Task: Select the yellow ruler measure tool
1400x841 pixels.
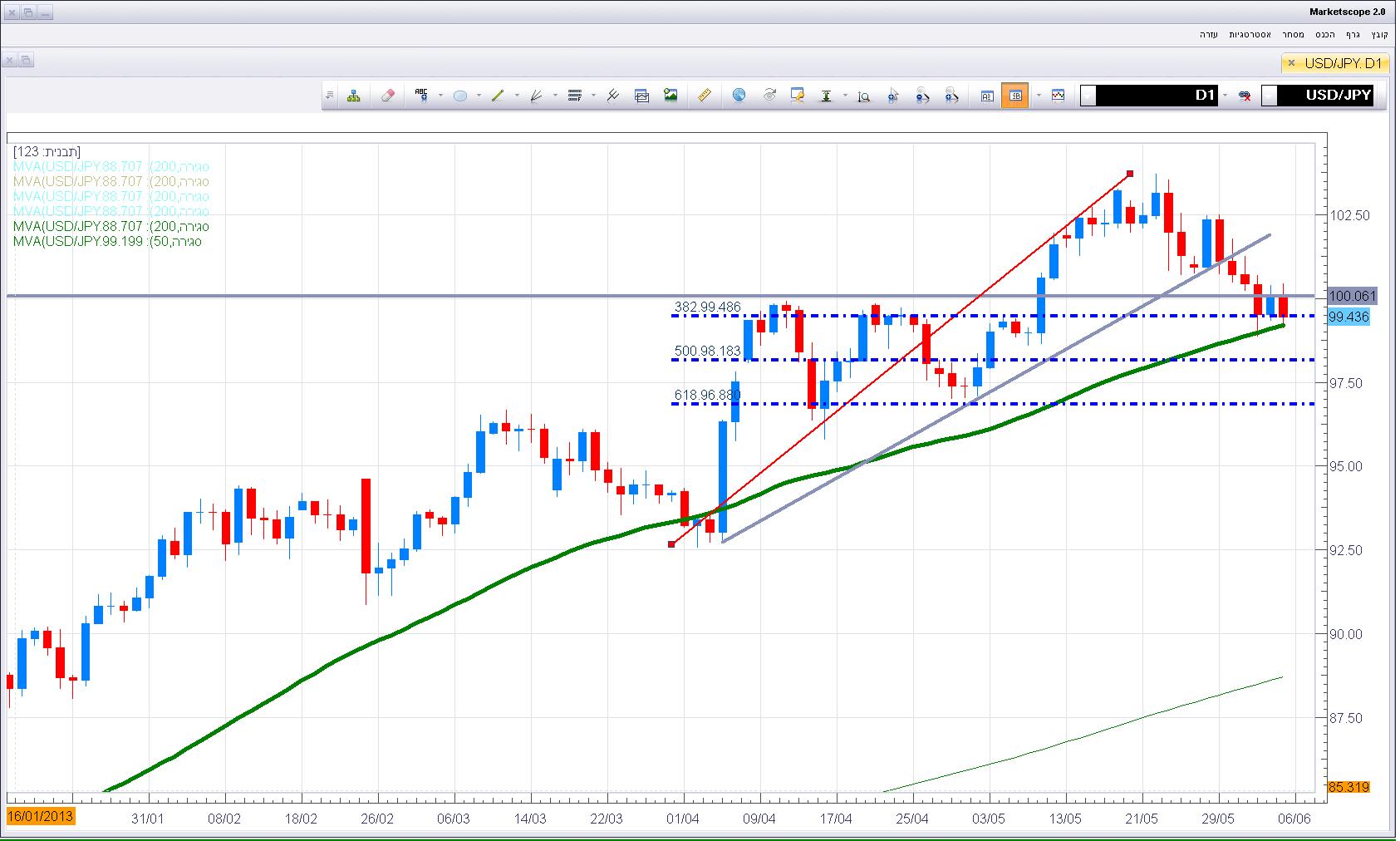Action: click(704, 96)
